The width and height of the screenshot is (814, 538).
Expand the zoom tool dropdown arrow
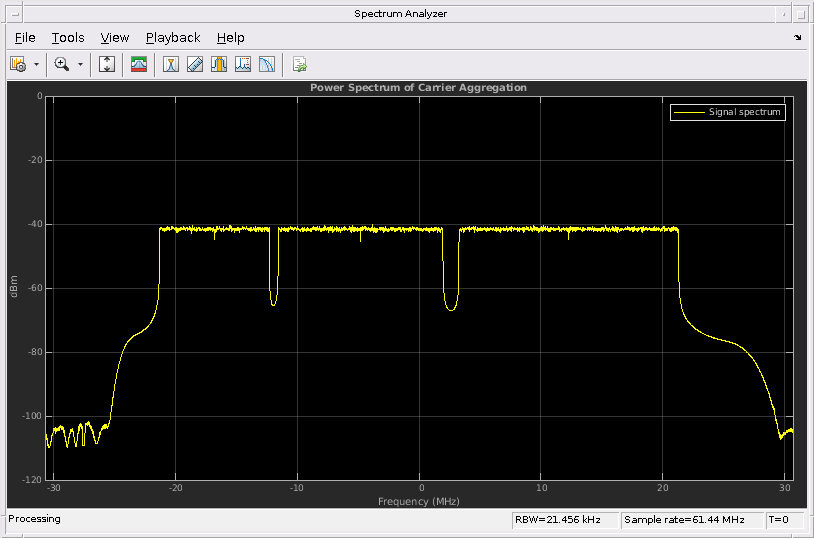click(x=80, y=64)
